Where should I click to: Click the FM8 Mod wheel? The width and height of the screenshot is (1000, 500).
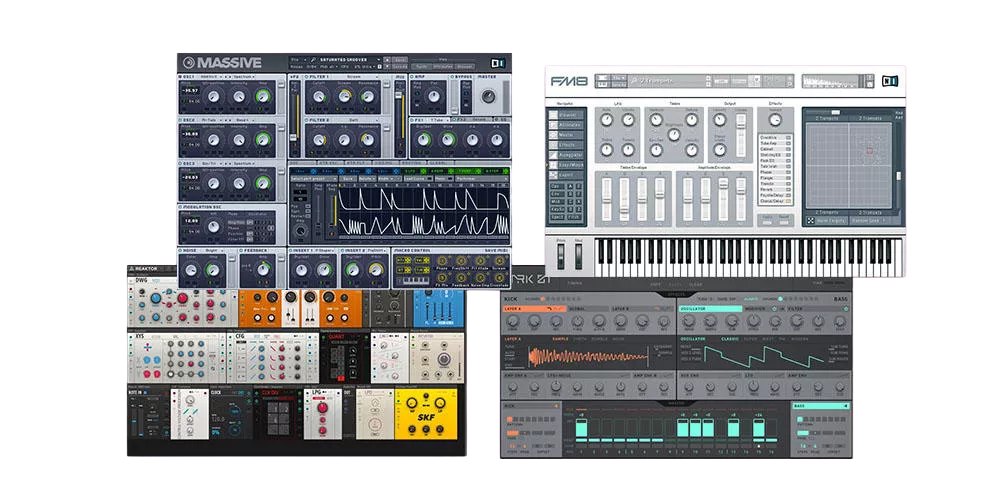pos(578,254)
